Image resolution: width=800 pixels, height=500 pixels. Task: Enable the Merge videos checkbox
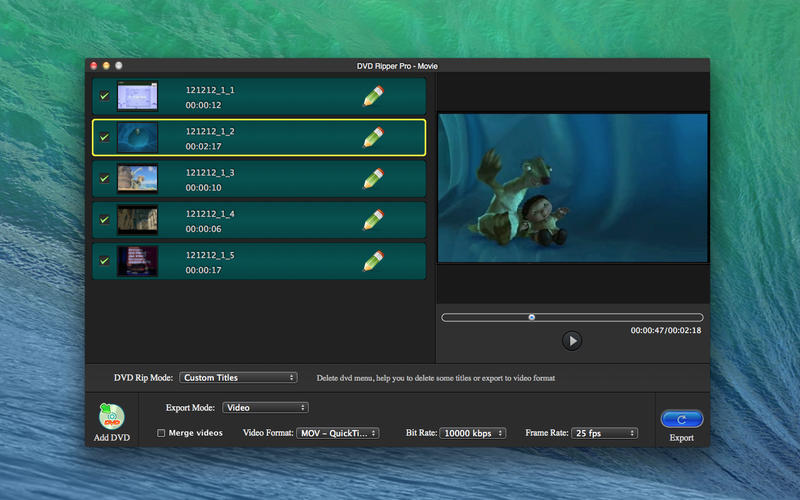162,433
